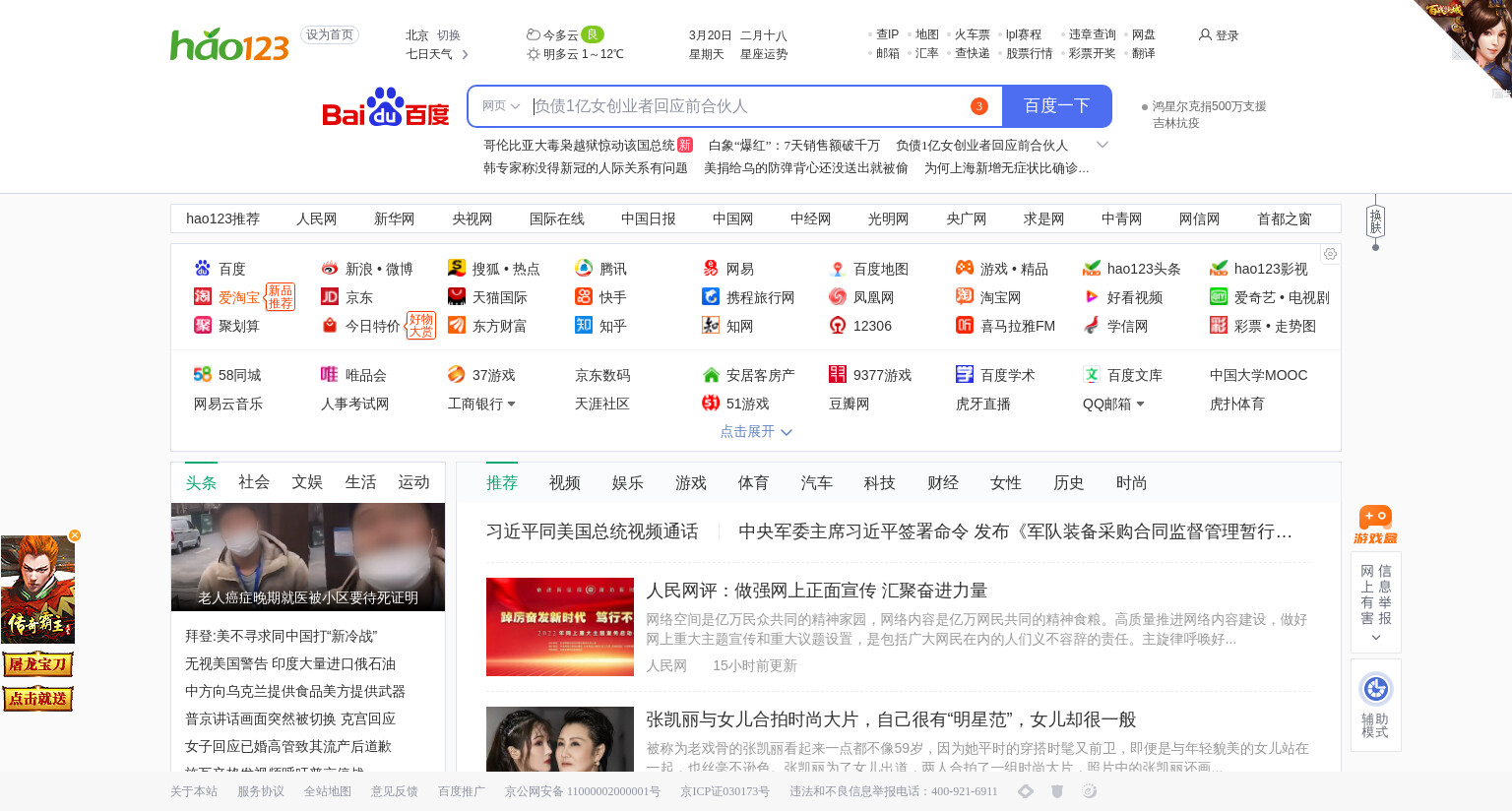Image resolution: width=1512 pixels, height=811 pixels.
Task: Open the 腾讯 penguin icon
Action: tap(584, 268)
